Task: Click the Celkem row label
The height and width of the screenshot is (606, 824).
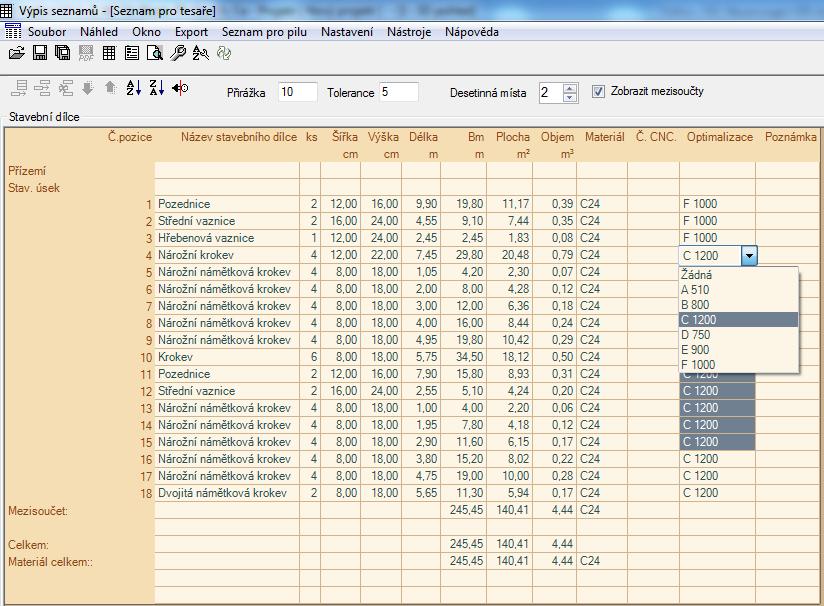Action: point(28,545)
